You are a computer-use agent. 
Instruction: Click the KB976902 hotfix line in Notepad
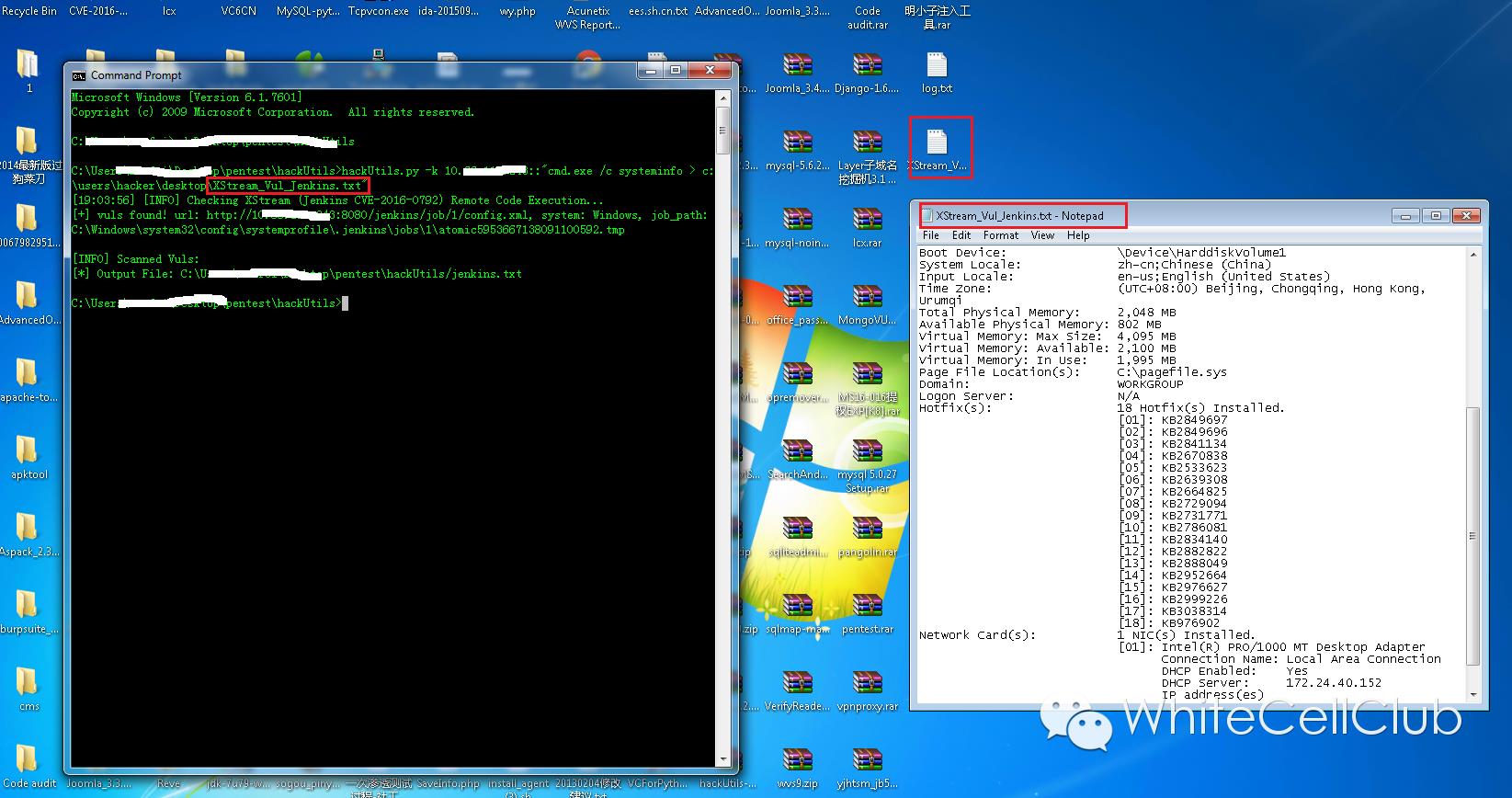coord(1169,623)
